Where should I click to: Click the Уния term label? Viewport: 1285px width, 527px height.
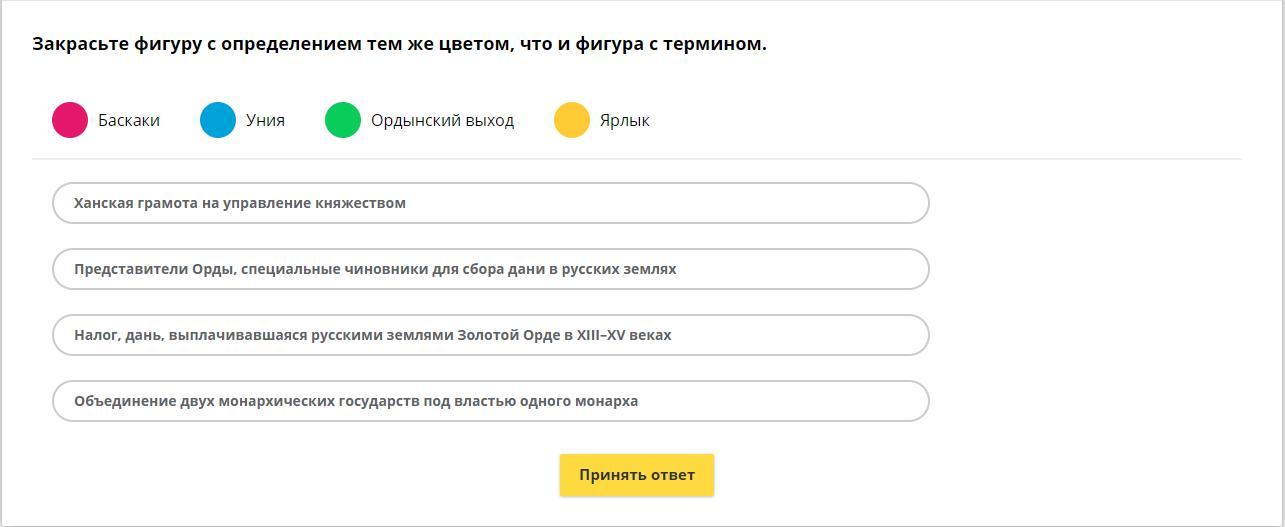click(x=265, y=120)
